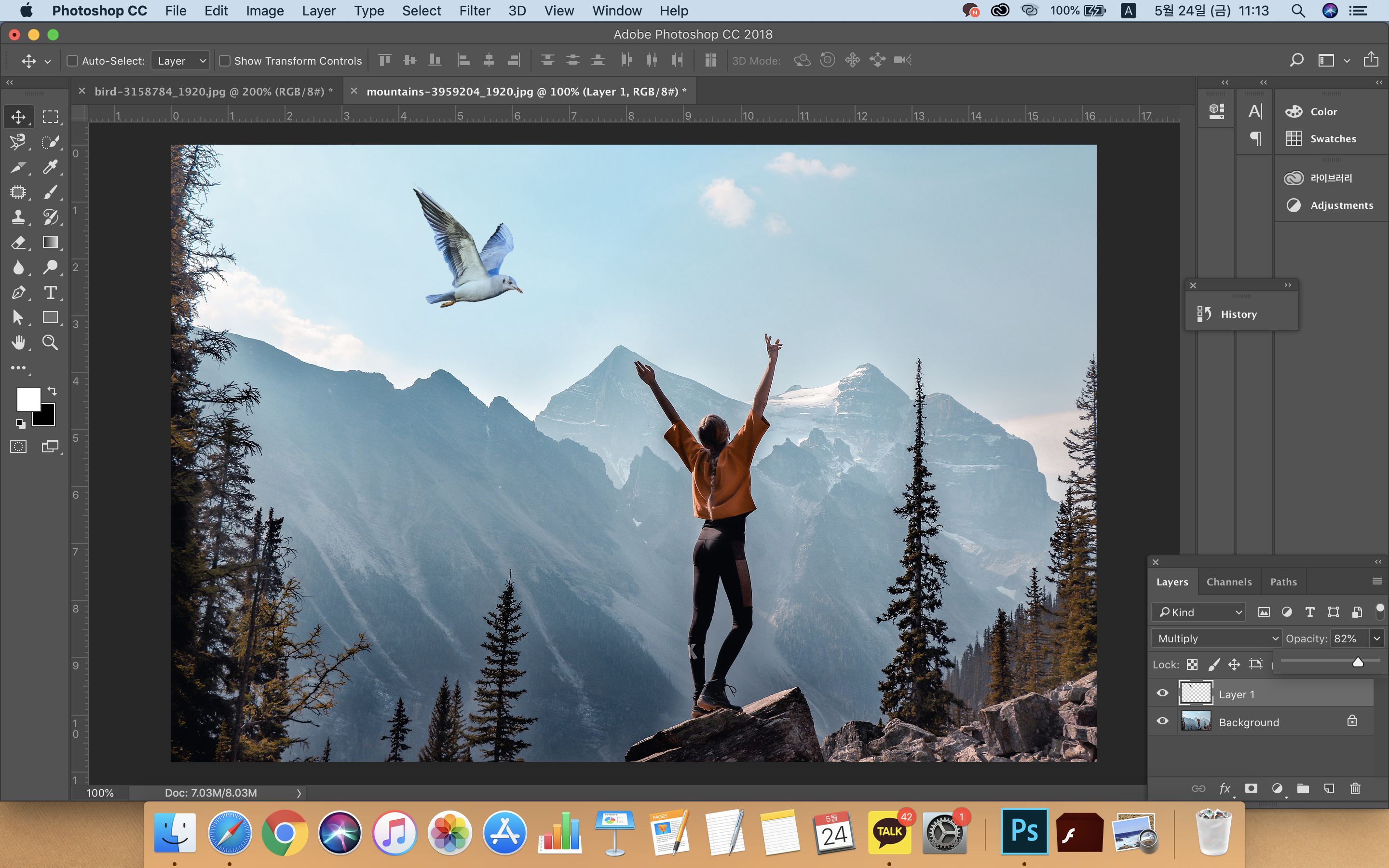1389x868 pixels.
Task: Select the Hand tool
Action: [18, 343]
